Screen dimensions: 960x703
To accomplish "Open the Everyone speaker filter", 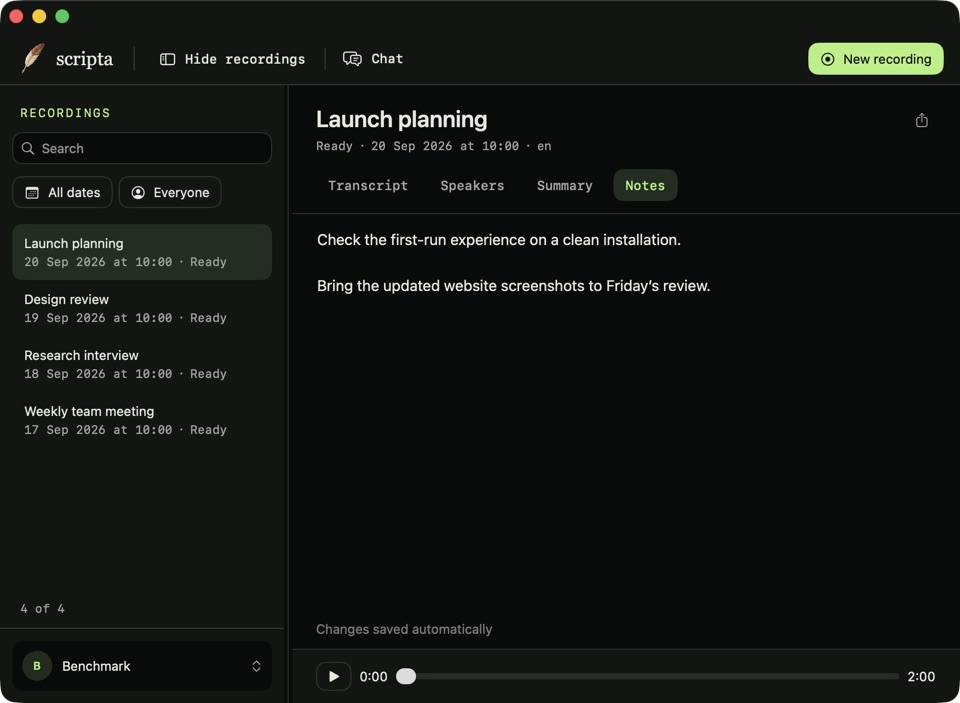I will click(x=170, y=192).
